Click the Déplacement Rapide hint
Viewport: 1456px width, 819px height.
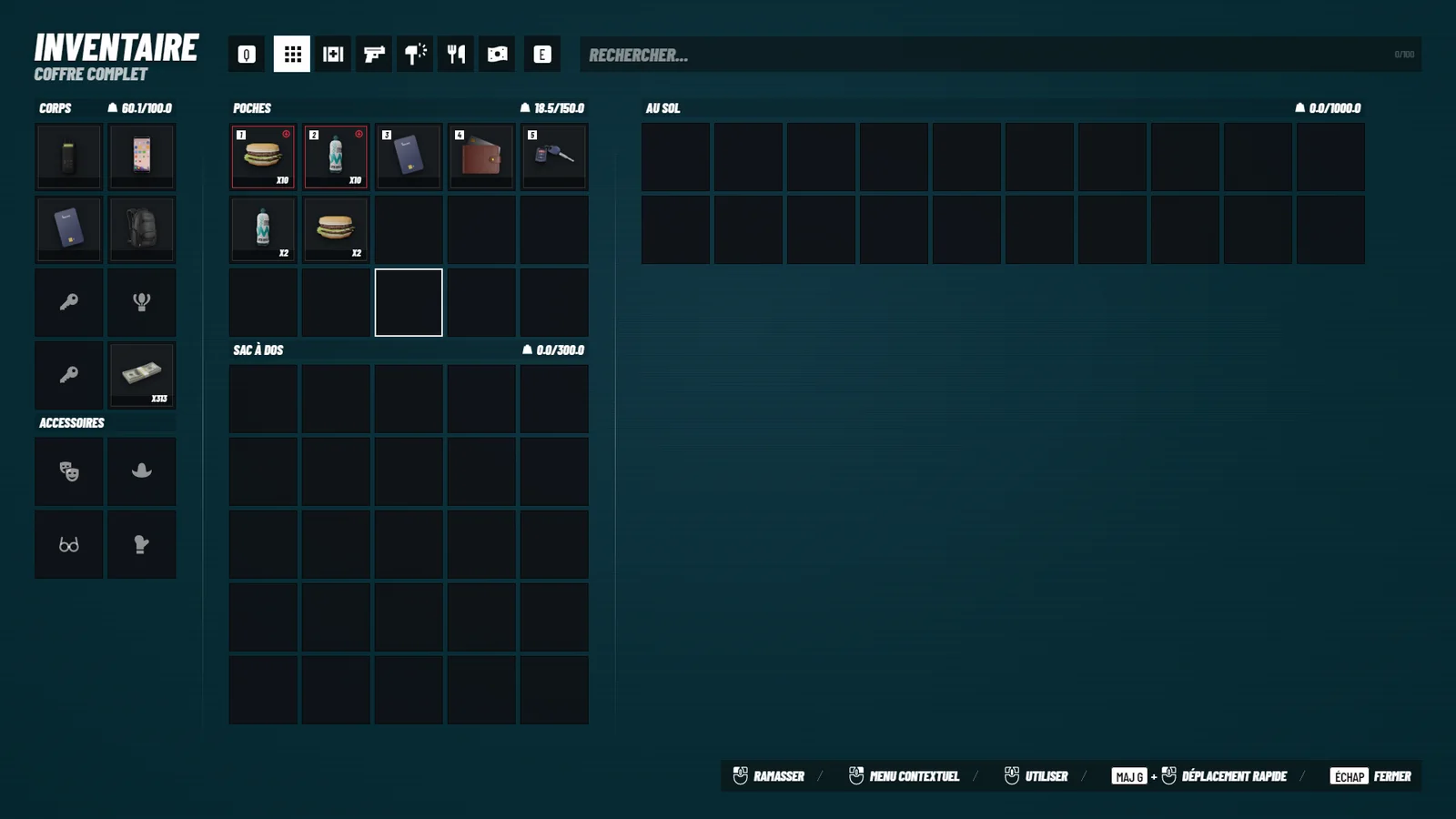(1199, 776)
